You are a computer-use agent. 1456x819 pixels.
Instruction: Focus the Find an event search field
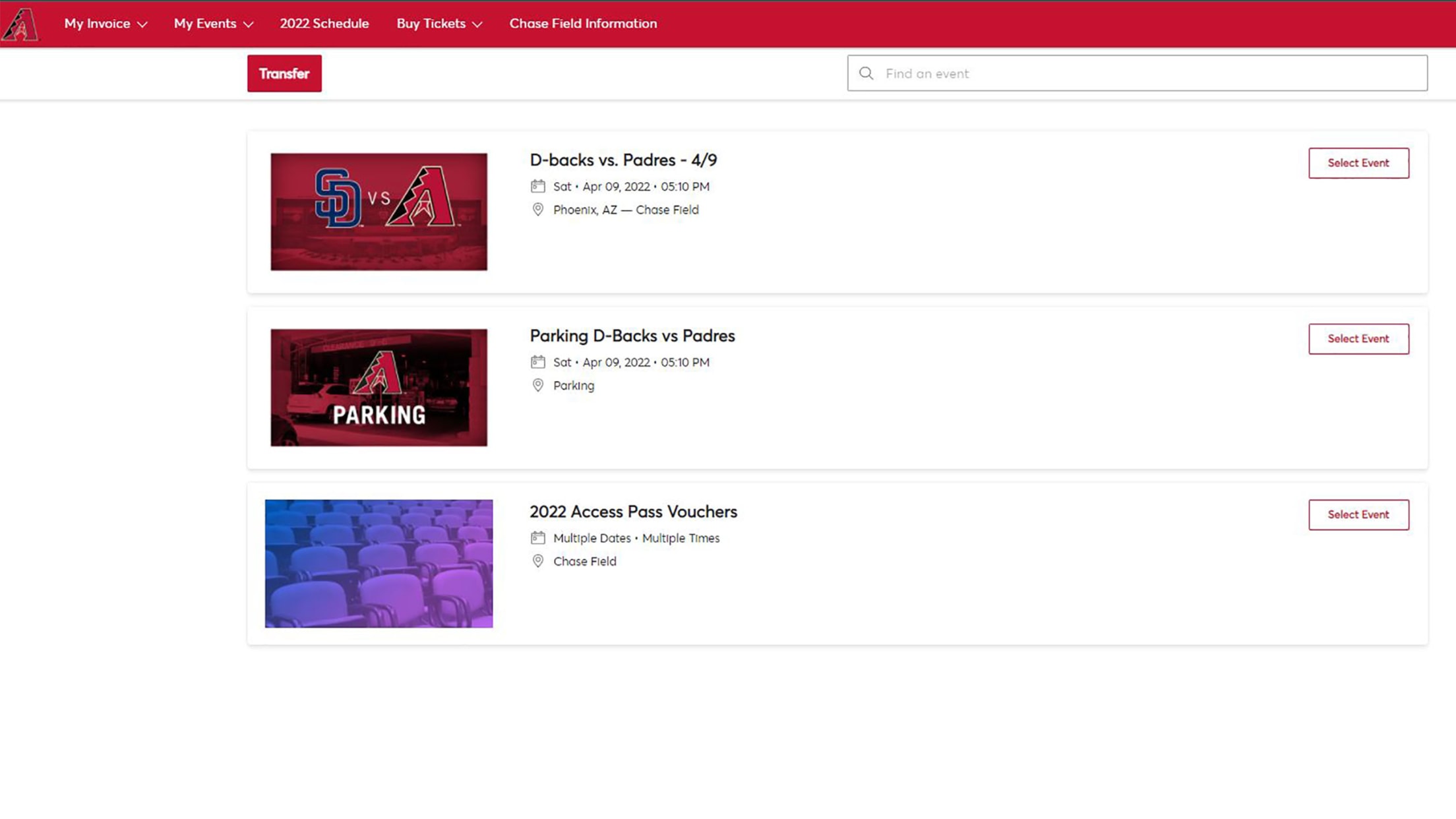click(x=1147, y=73)
